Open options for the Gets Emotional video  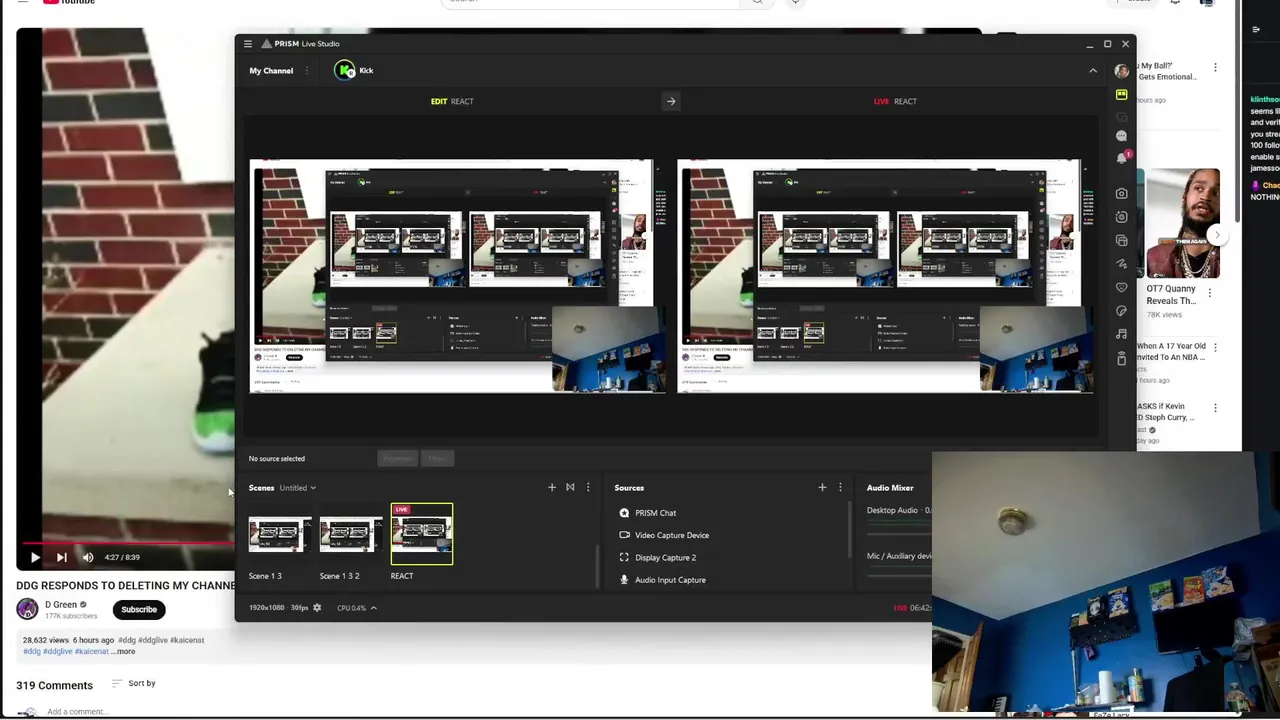(1215, 68)
